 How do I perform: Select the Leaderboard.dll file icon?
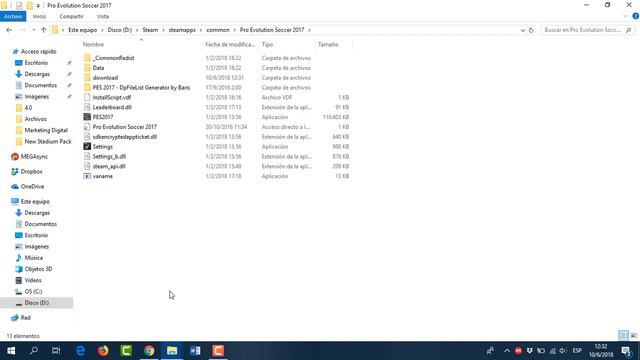tap(87, 107)
